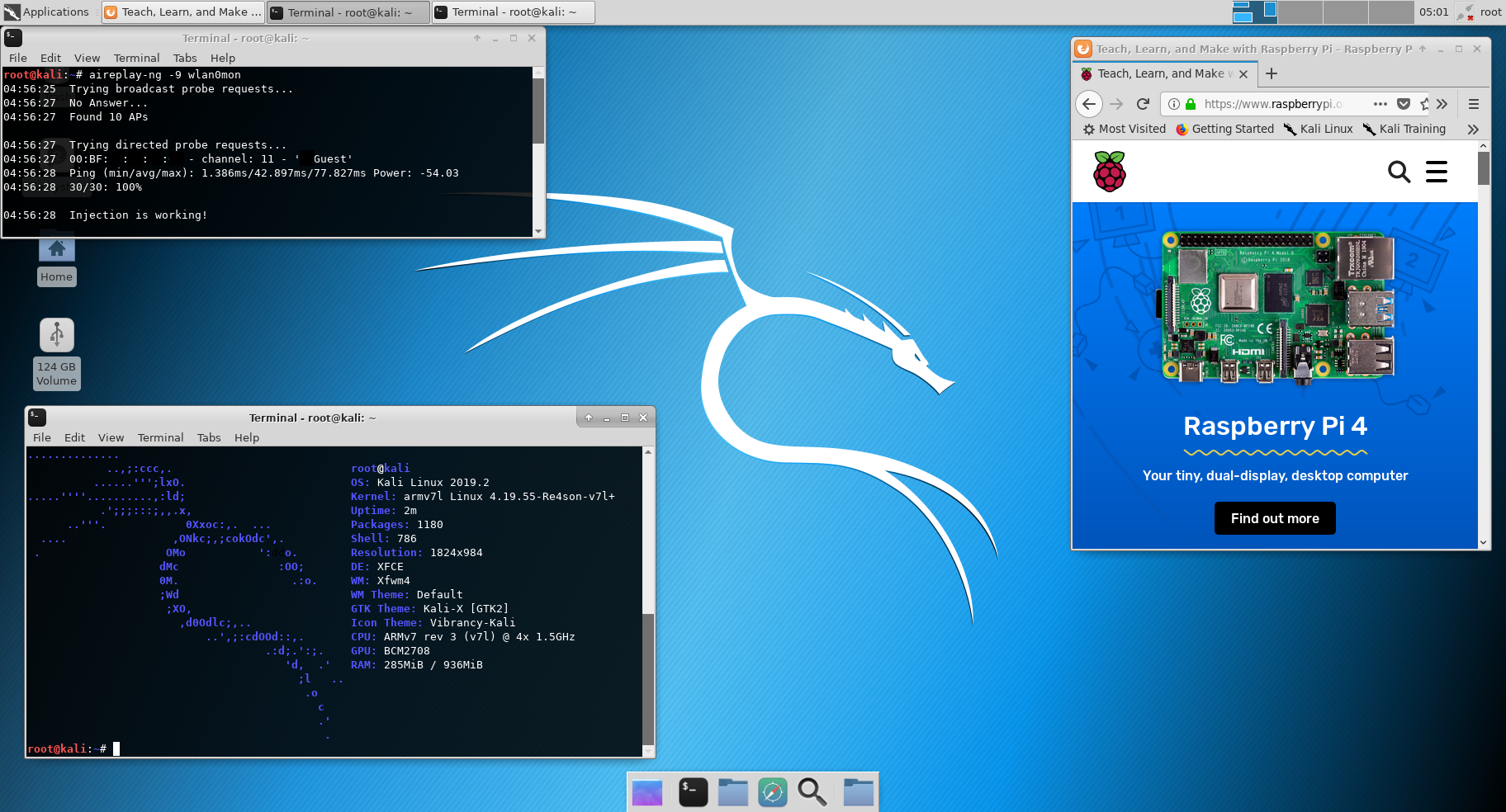Image resolution: width=1506 pixels, height=812 pixels.
Task: Click the Raspberry Pi logo
Action: [x=1110, y=171]
